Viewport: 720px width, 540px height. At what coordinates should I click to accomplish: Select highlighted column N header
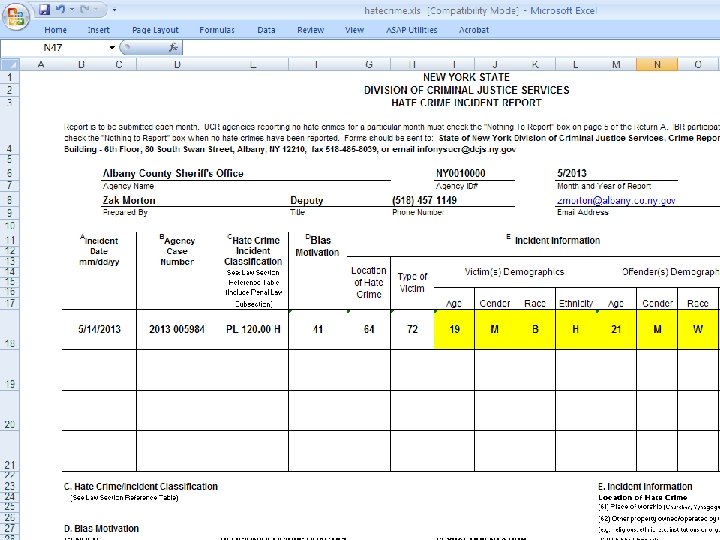point(657,64)
